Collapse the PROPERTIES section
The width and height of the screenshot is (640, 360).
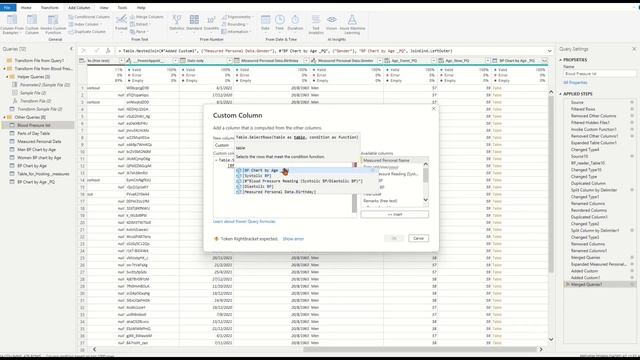point(561,60)
